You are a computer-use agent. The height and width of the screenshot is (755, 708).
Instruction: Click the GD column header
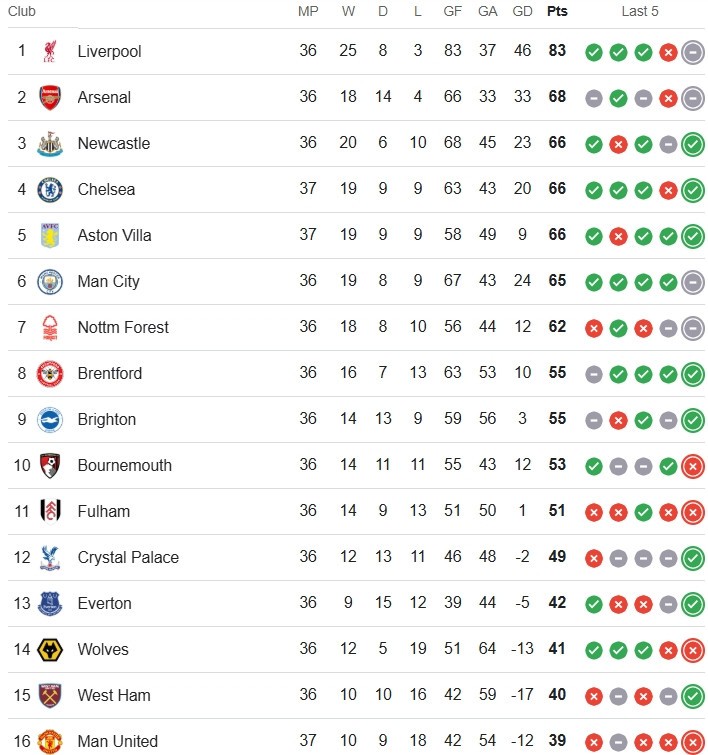coord(522,11)
